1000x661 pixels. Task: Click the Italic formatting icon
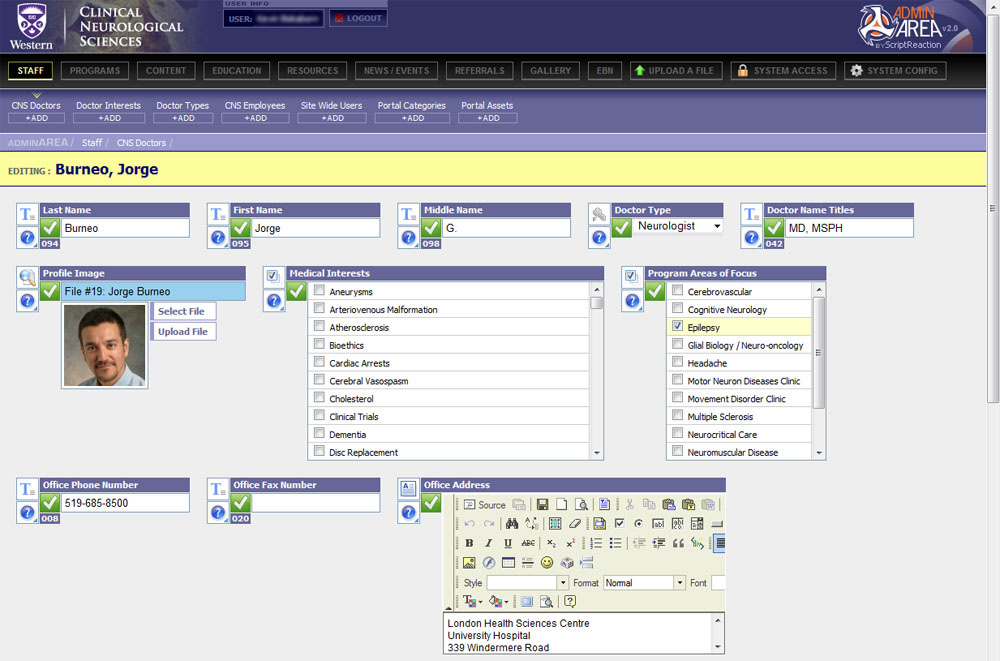coord(488,543)
